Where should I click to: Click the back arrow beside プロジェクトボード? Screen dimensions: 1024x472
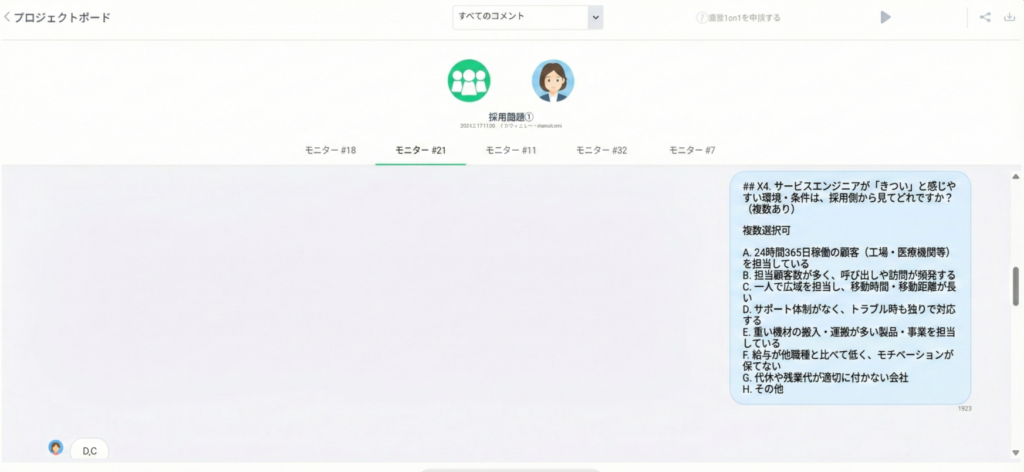click(x=7, y=17)
